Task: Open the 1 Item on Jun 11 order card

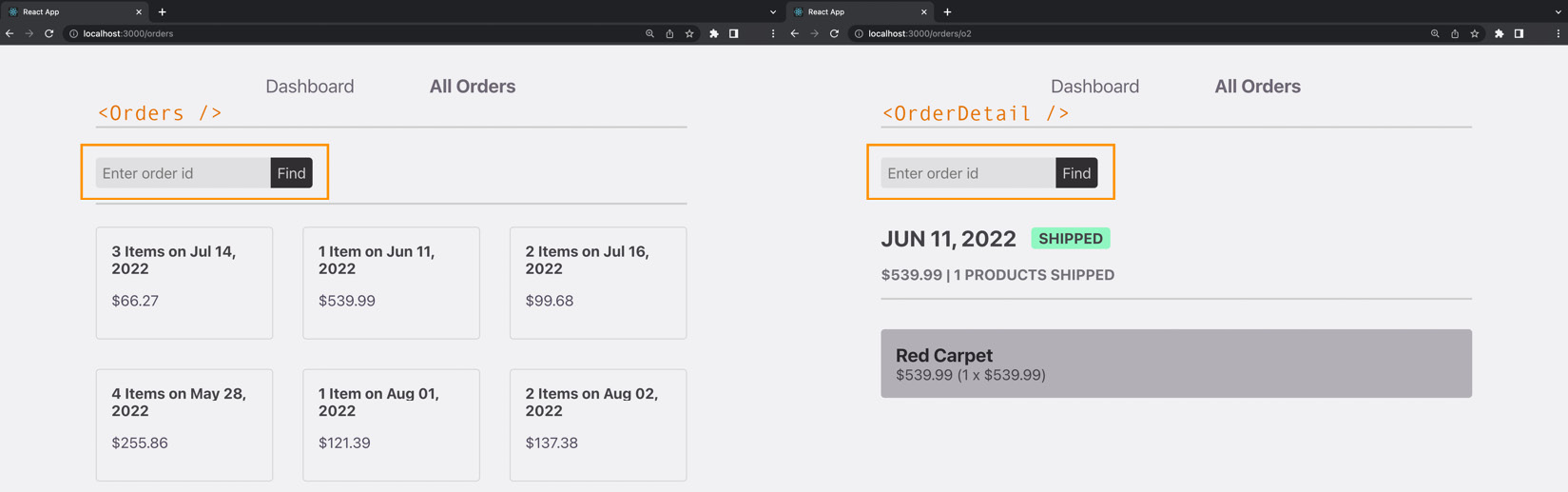Action: [391, 283]
